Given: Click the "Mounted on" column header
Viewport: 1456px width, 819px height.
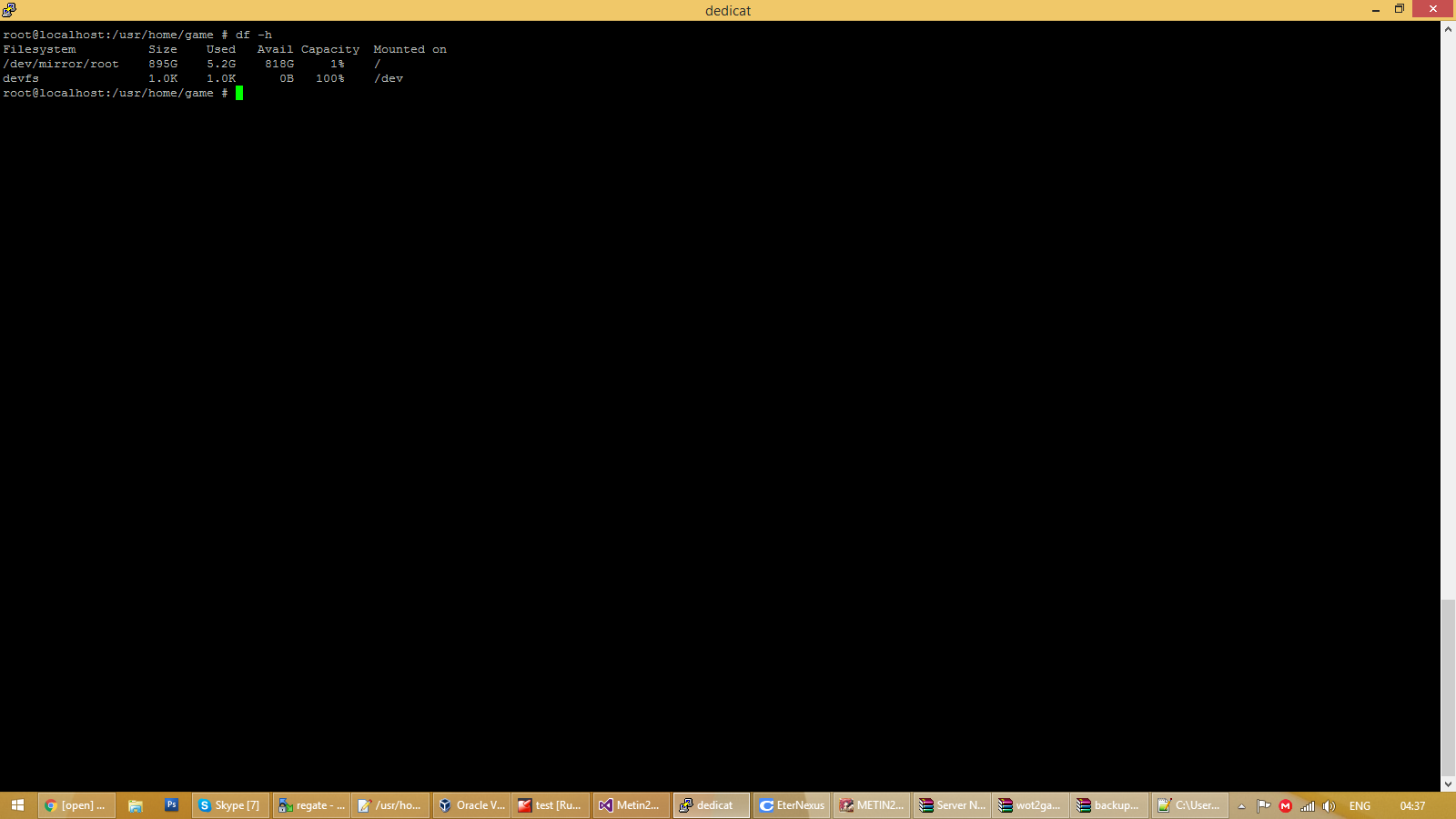Looking at the screenshot, I should point(410,49).
